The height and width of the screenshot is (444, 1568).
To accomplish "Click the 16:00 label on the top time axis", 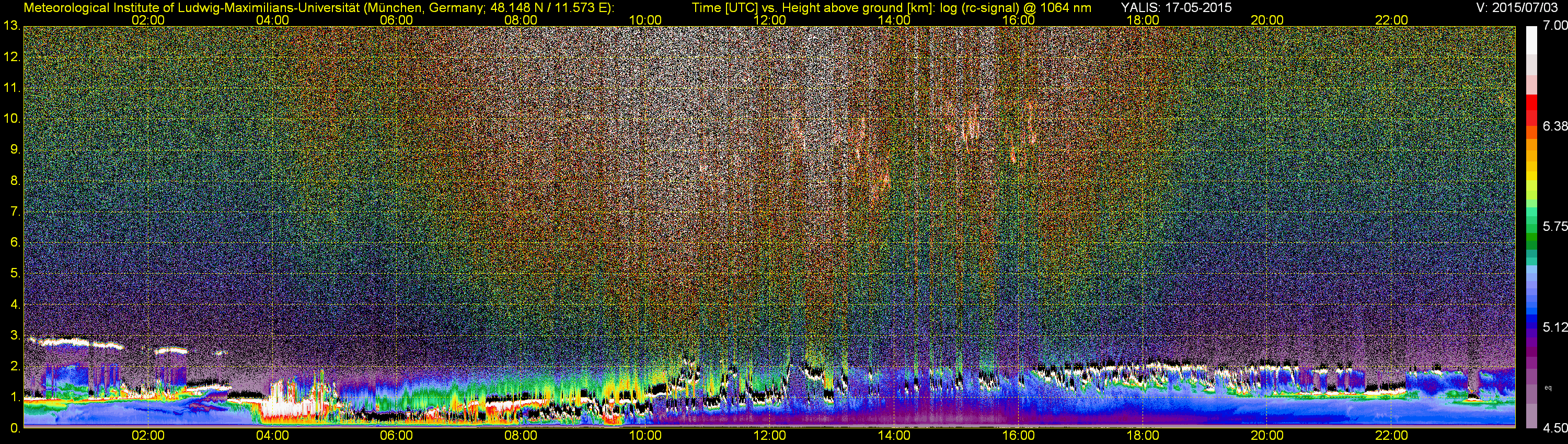I will click(x=1018, y=20).
